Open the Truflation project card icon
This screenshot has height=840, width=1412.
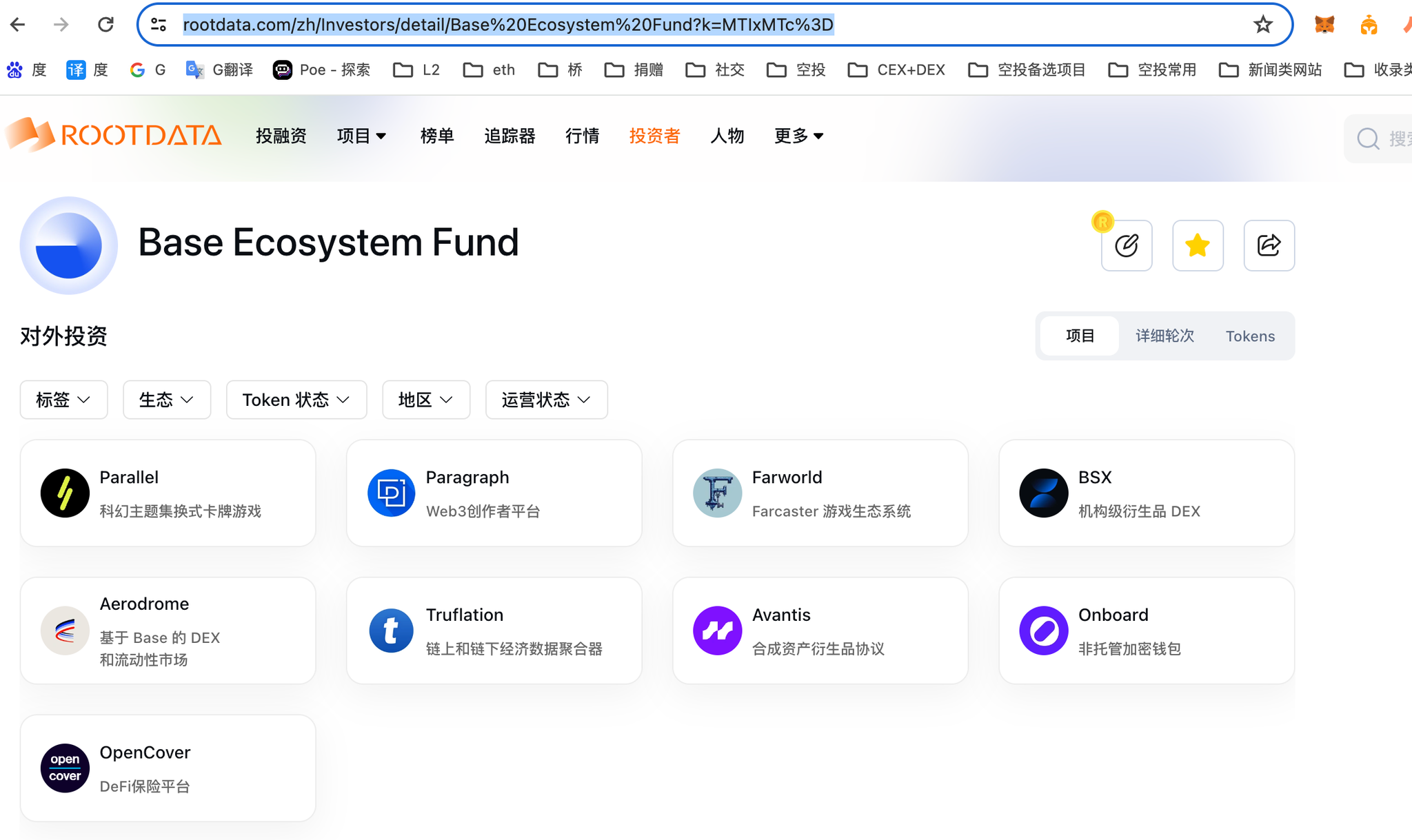(391, 630)
